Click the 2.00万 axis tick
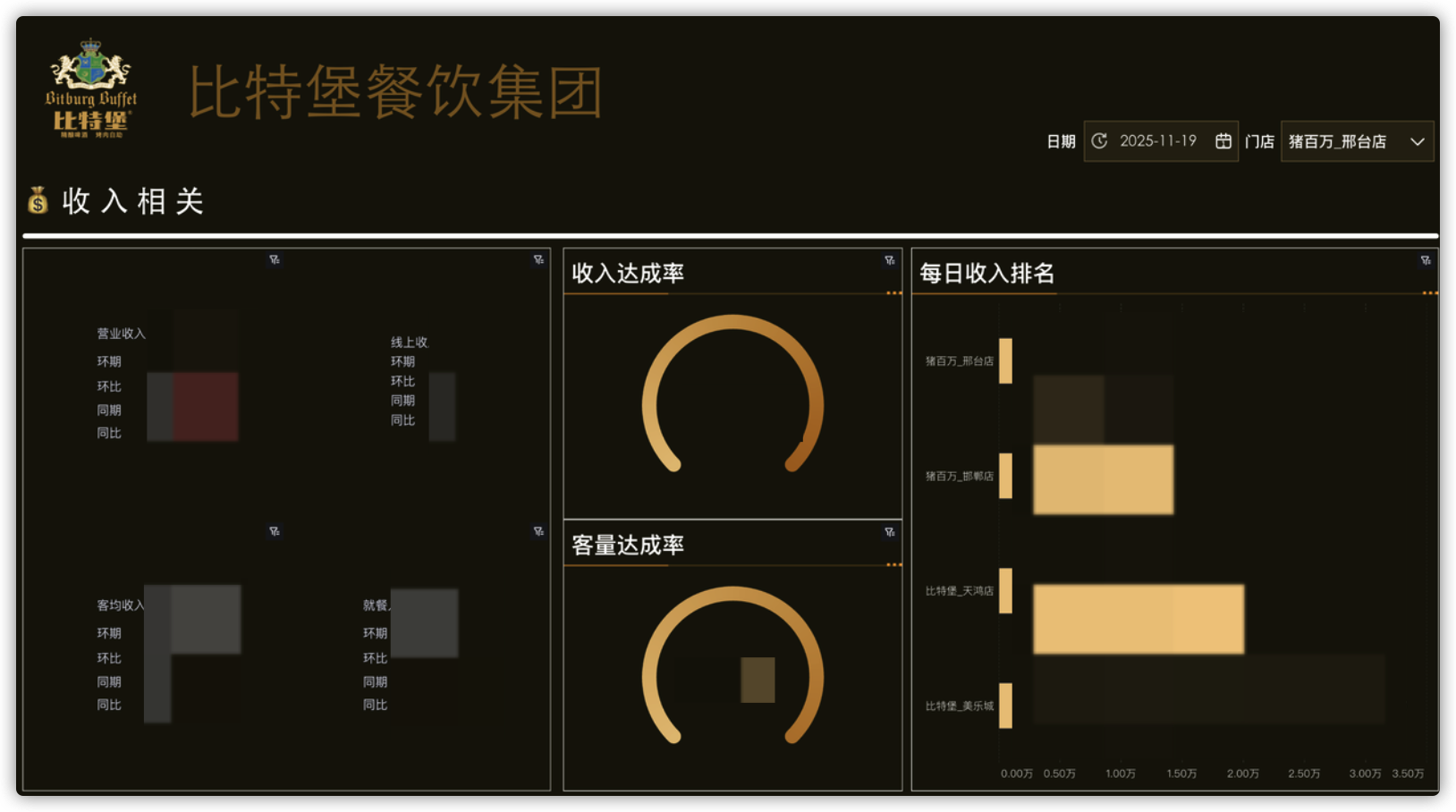 click(x=1243, y=774)
